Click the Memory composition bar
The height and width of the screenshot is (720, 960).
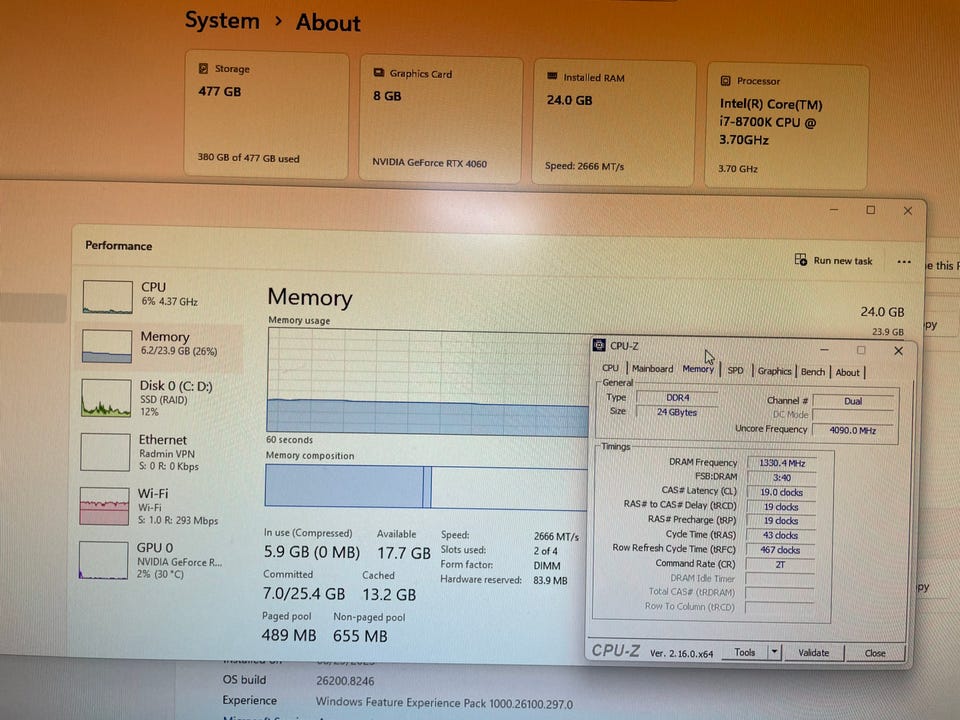[x=426, y=487]
